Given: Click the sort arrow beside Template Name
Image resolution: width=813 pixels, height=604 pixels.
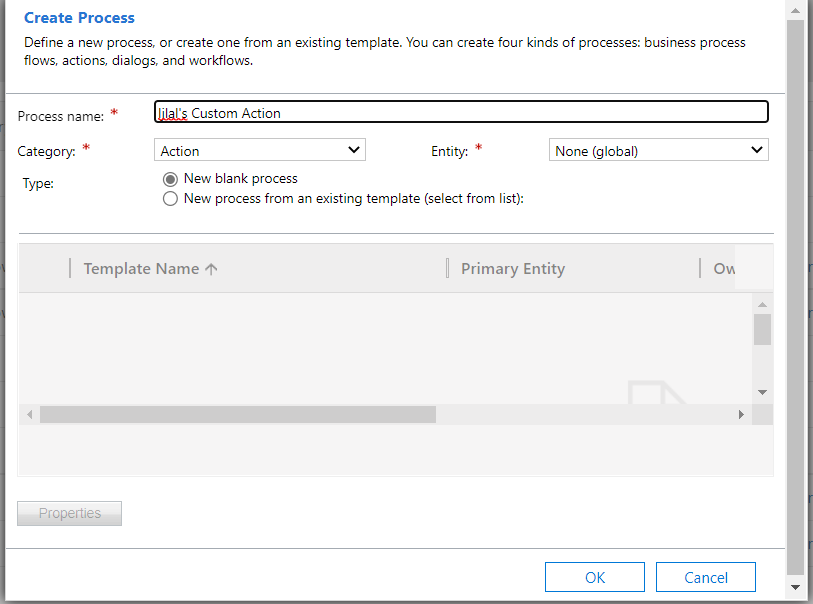Looking at the screenshot, I should tap(211, 269).
